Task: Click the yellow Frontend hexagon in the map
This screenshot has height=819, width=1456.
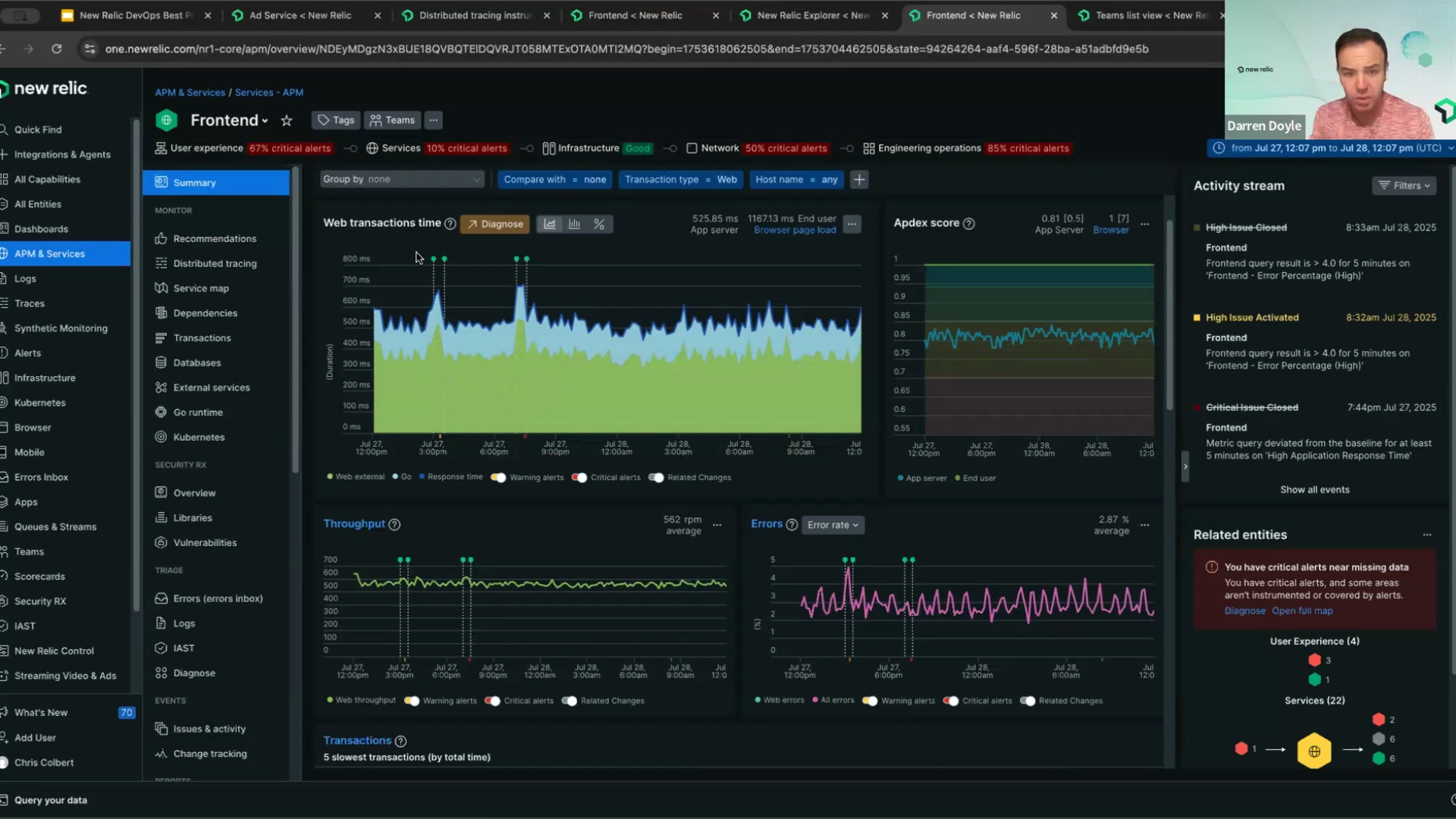Action: pos(1314,751)
